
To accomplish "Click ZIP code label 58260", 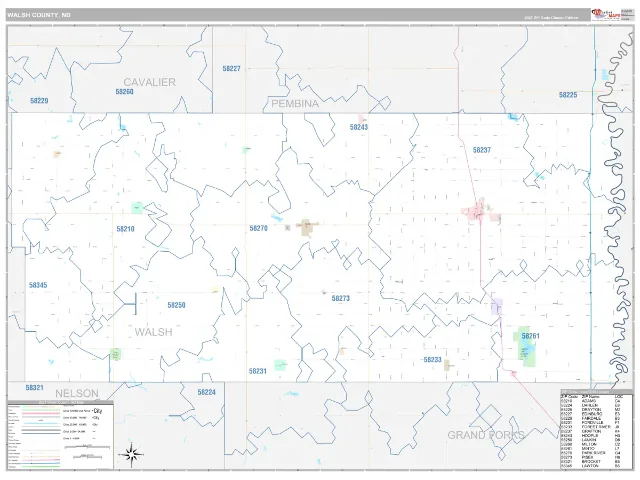I will click(124, 92).
